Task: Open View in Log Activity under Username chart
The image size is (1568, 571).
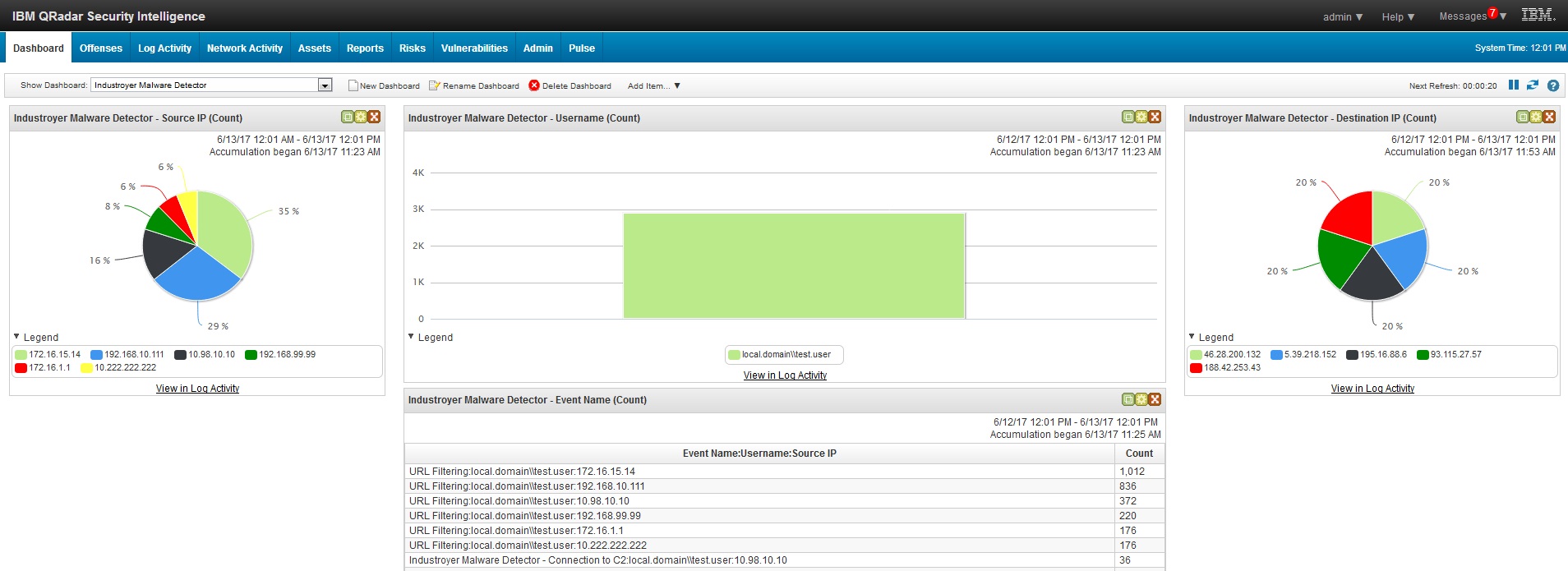Action: [785, 375]
